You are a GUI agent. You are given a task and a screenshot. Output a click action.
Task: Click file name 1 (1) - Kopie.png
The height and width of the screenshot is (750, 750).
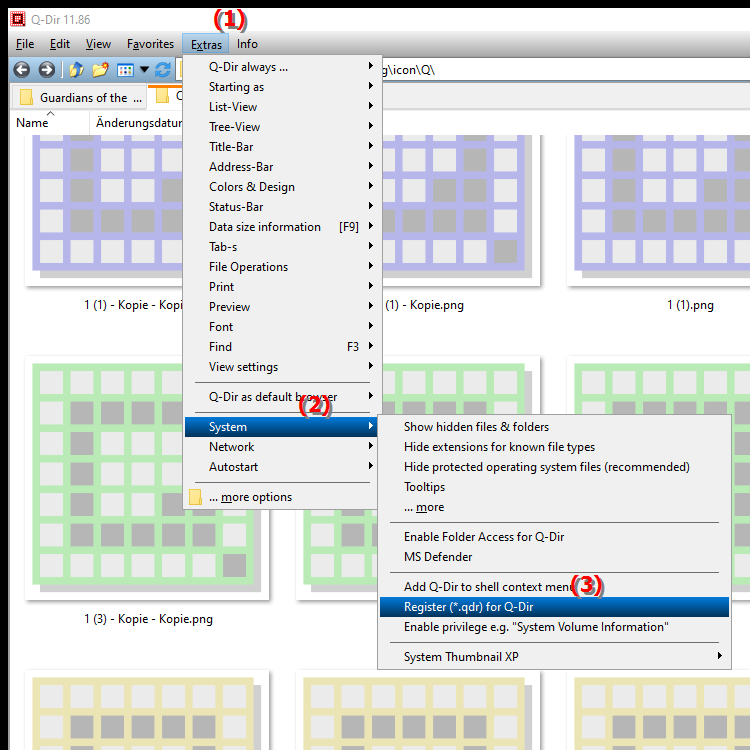(x=424, y=305)
